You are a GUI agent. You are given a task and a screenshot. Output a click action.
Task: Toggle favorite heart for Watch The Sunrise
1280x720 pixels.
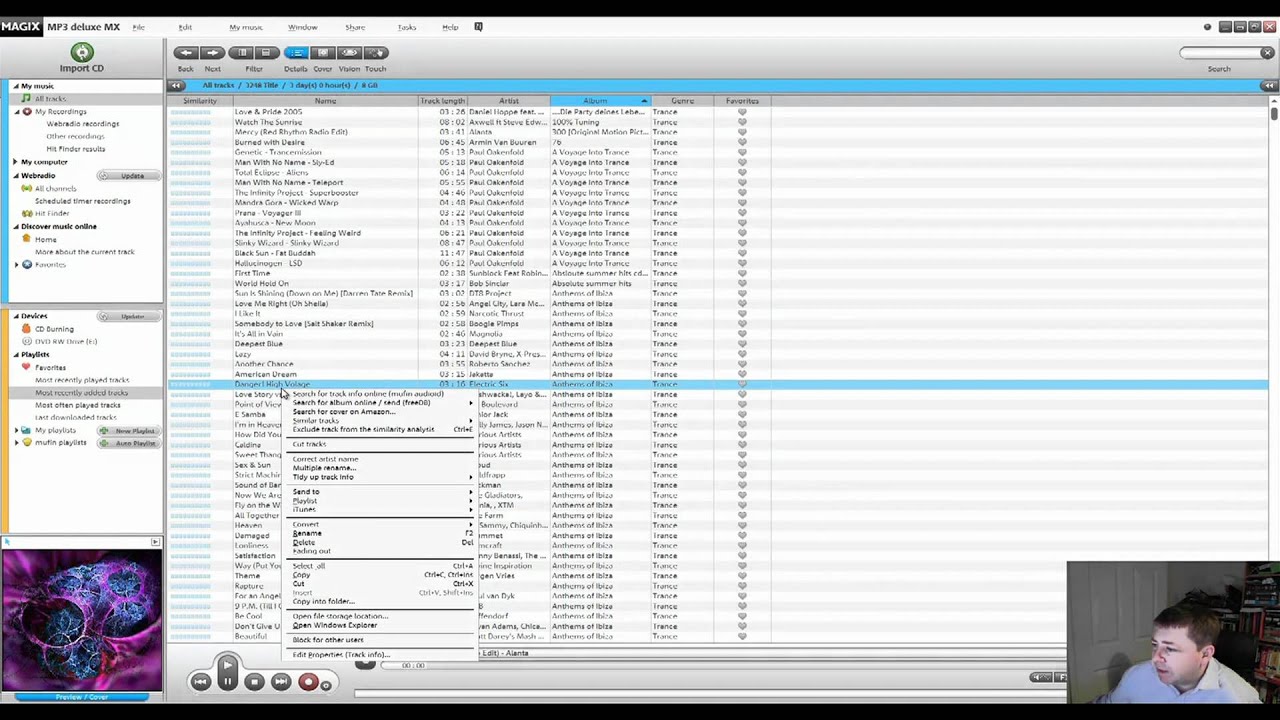tap(742, 122)
